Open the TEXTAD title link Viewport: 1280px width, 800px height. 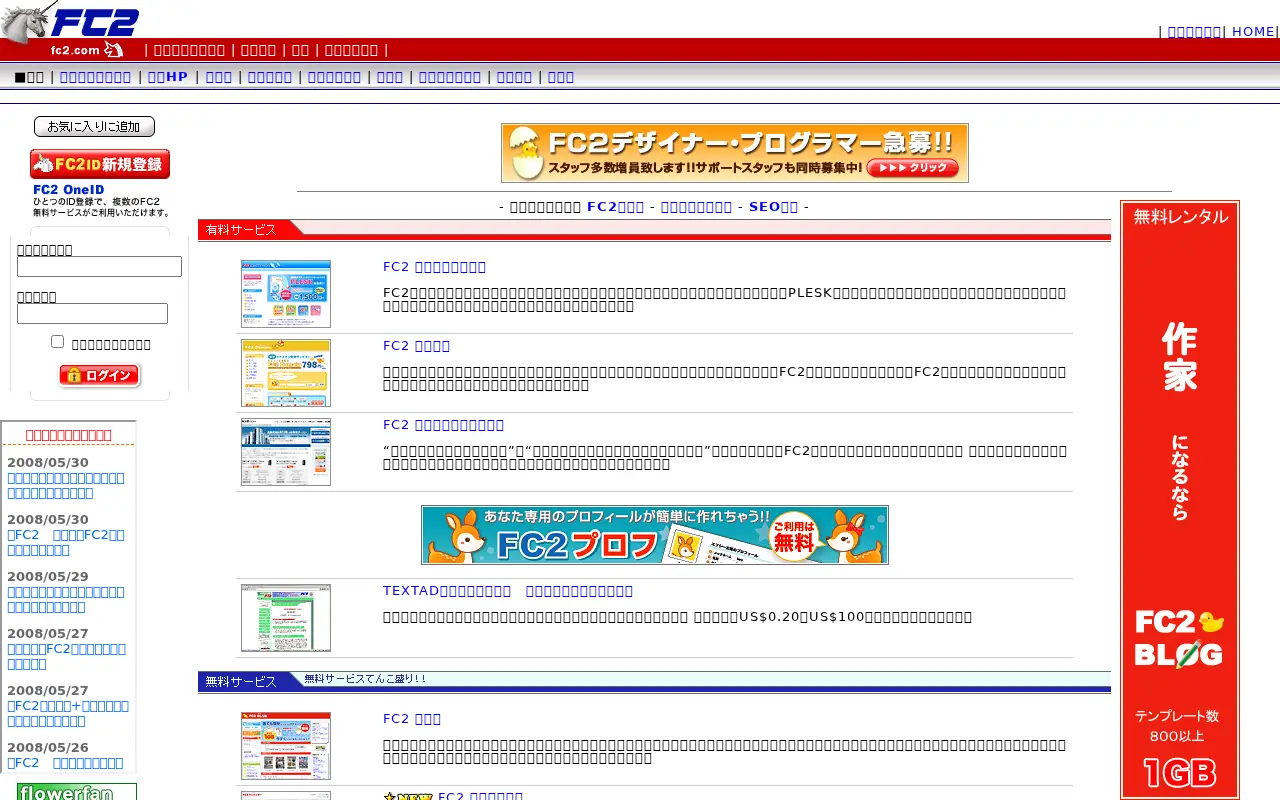508,591
